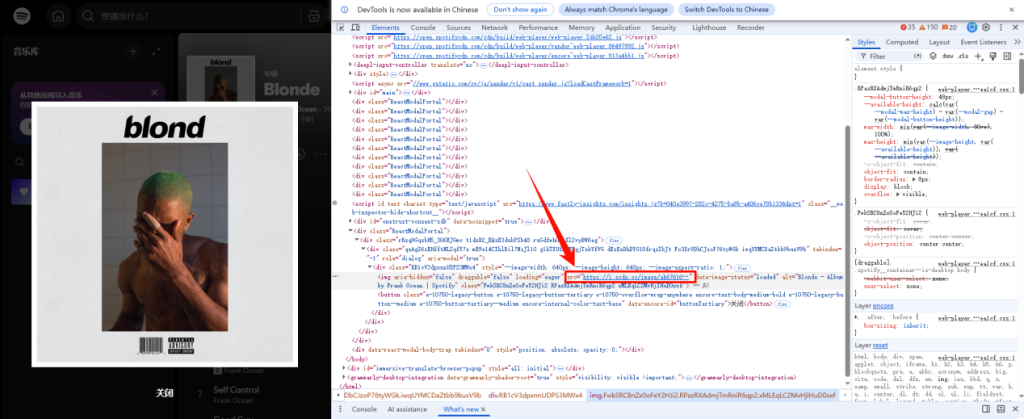Toggle rendering emulation paintbrush icon
The height and width of the screenshot is (419, 1024).
[992, 56]
